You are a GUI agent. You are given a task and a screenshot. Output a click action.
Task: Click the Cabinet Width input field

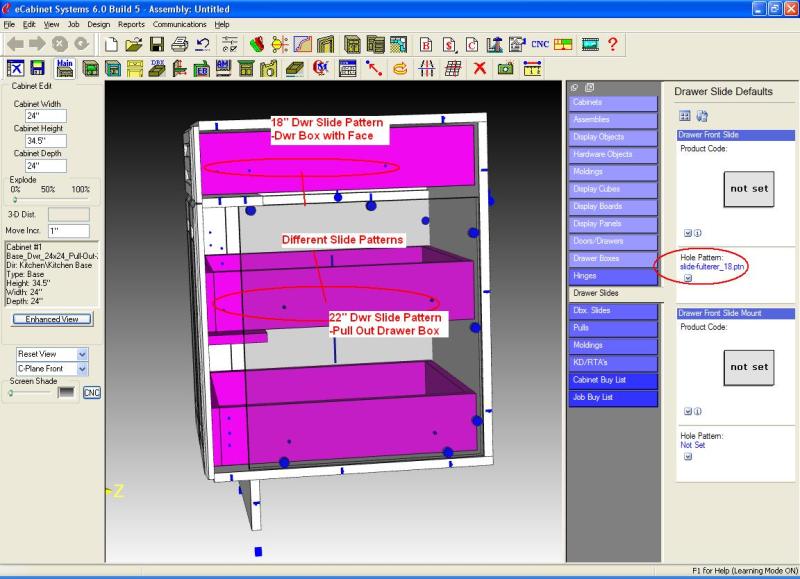pyautogui.click(x=45, y=116)
